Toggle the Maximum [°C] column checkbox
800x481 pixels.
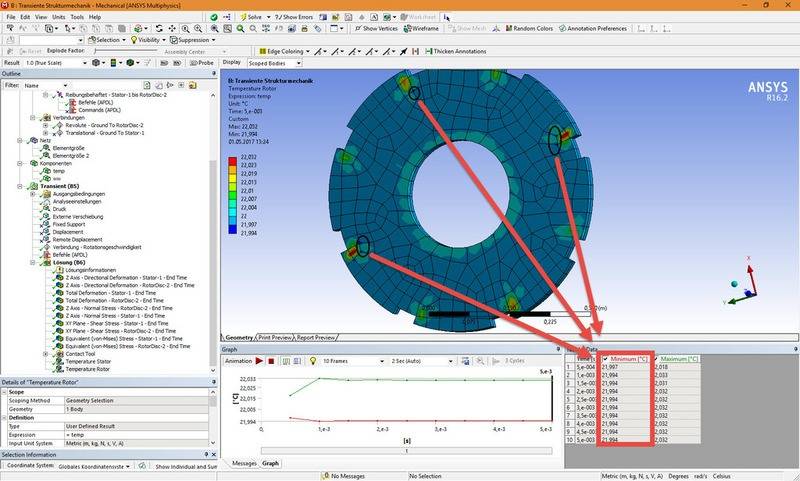(656, 359)
